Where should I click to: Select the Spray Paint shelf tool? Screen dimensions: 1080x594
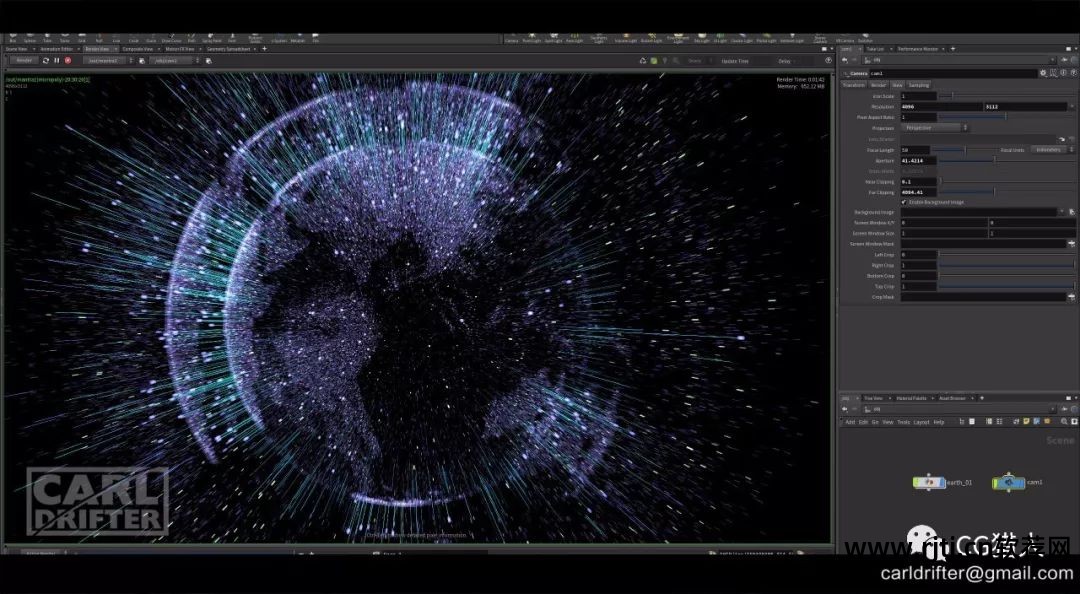tap(211, 38)
